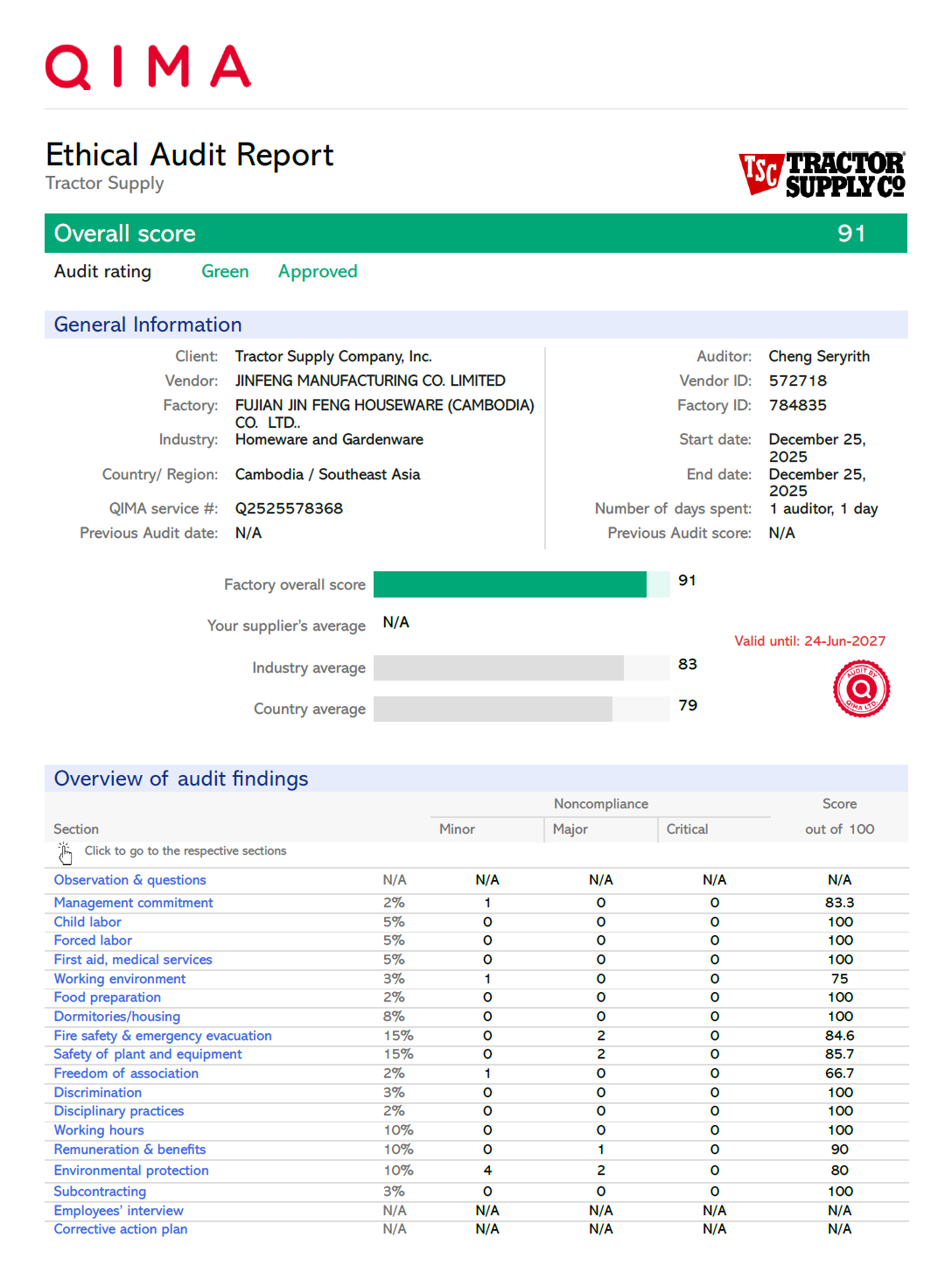Go to Environmental protection section
952x1265 pixels.
[x=131, y=1171]
